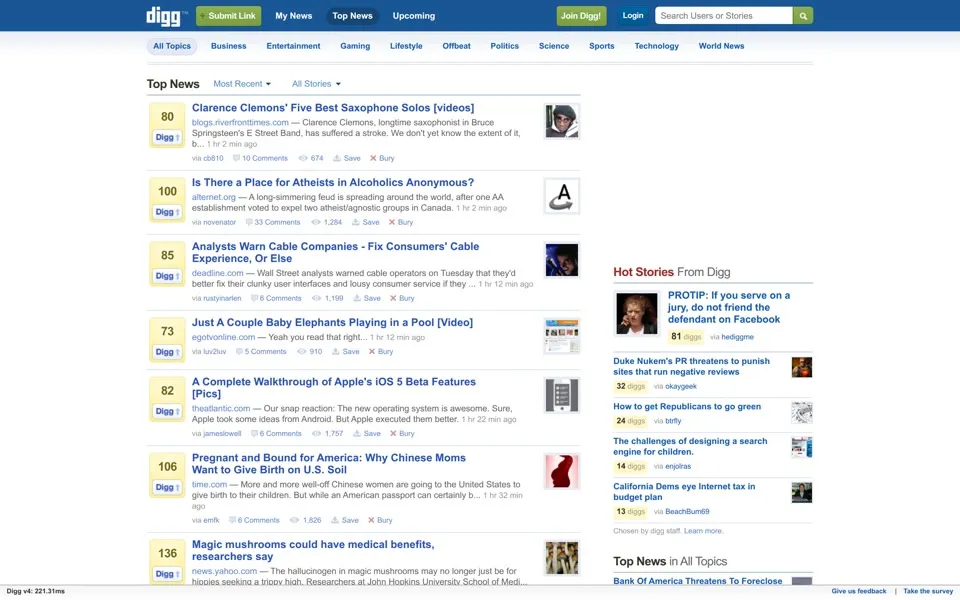Bury the Chinese Moms story
The height and width of the screenshot is (600, 960).
tap(380, 520)
